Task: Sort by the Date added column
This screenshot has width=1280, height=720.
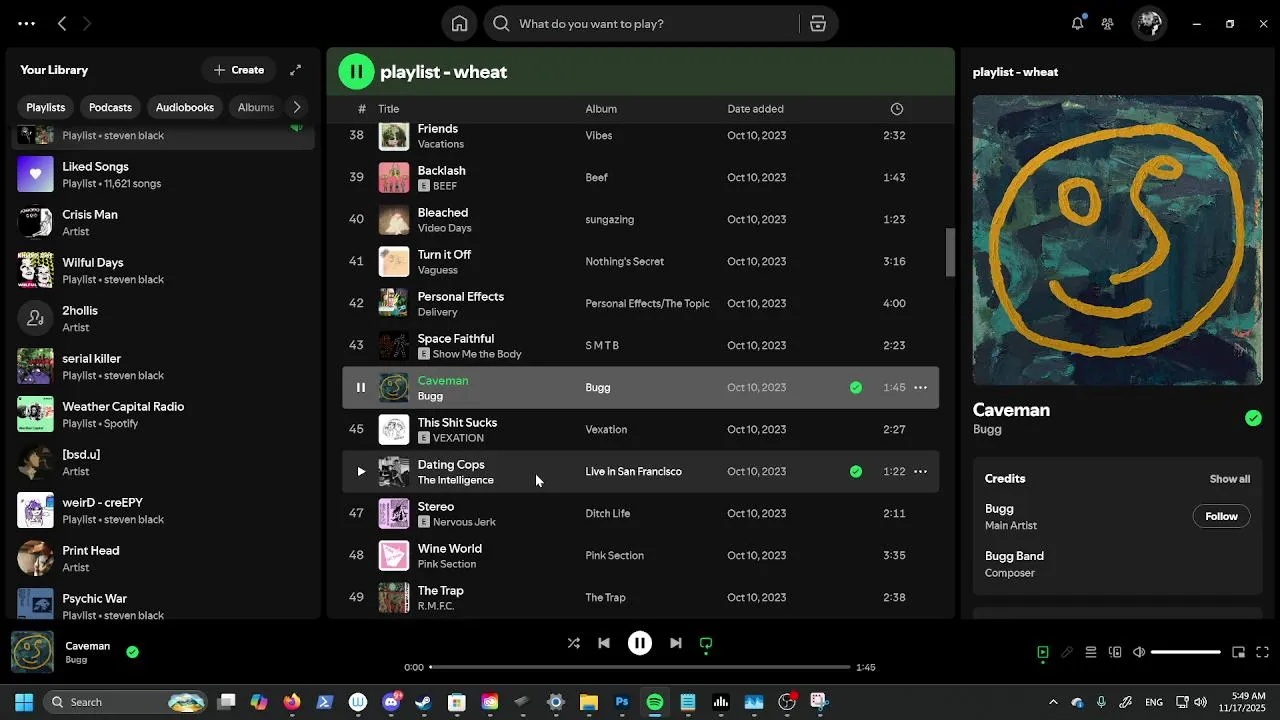Action: pos(755,109)
